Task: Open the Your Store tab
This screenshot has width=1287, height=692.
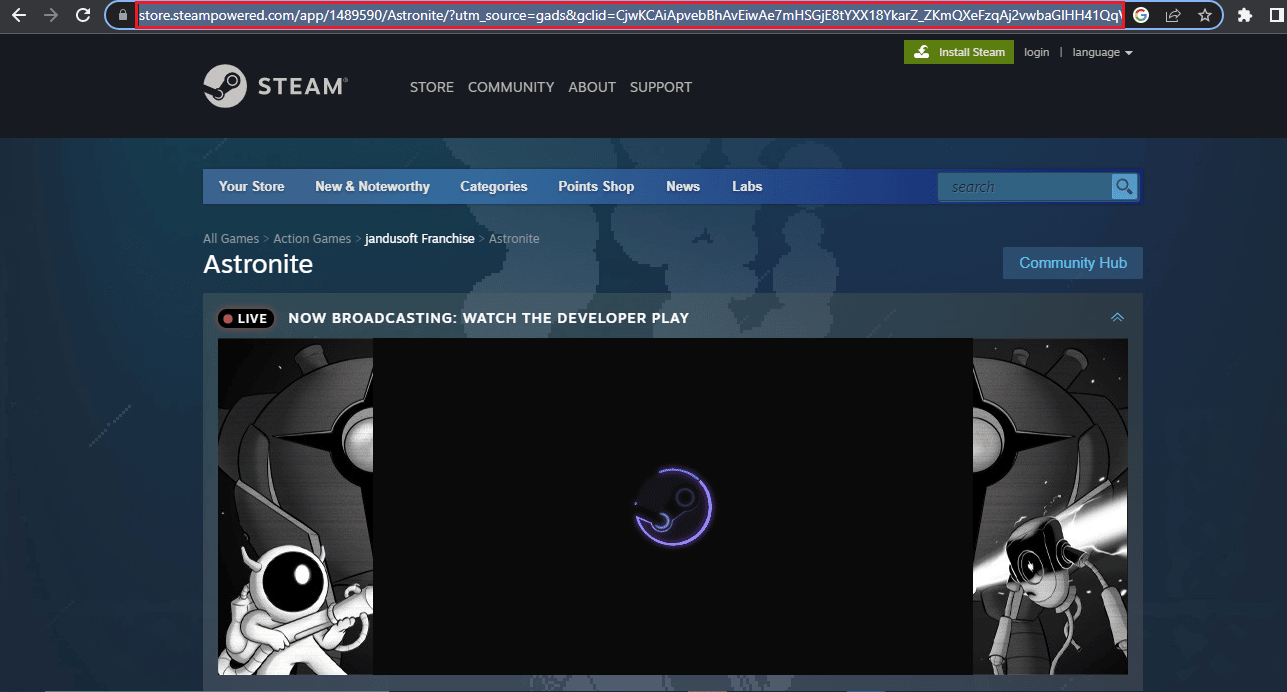Action: coord(252,187)
